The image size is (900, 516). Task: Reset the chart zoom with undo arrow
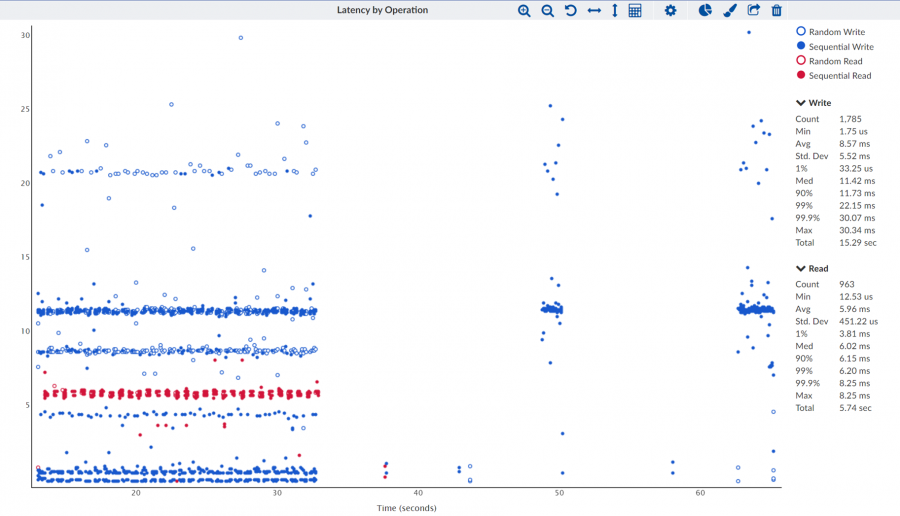(x=570, y=10)
